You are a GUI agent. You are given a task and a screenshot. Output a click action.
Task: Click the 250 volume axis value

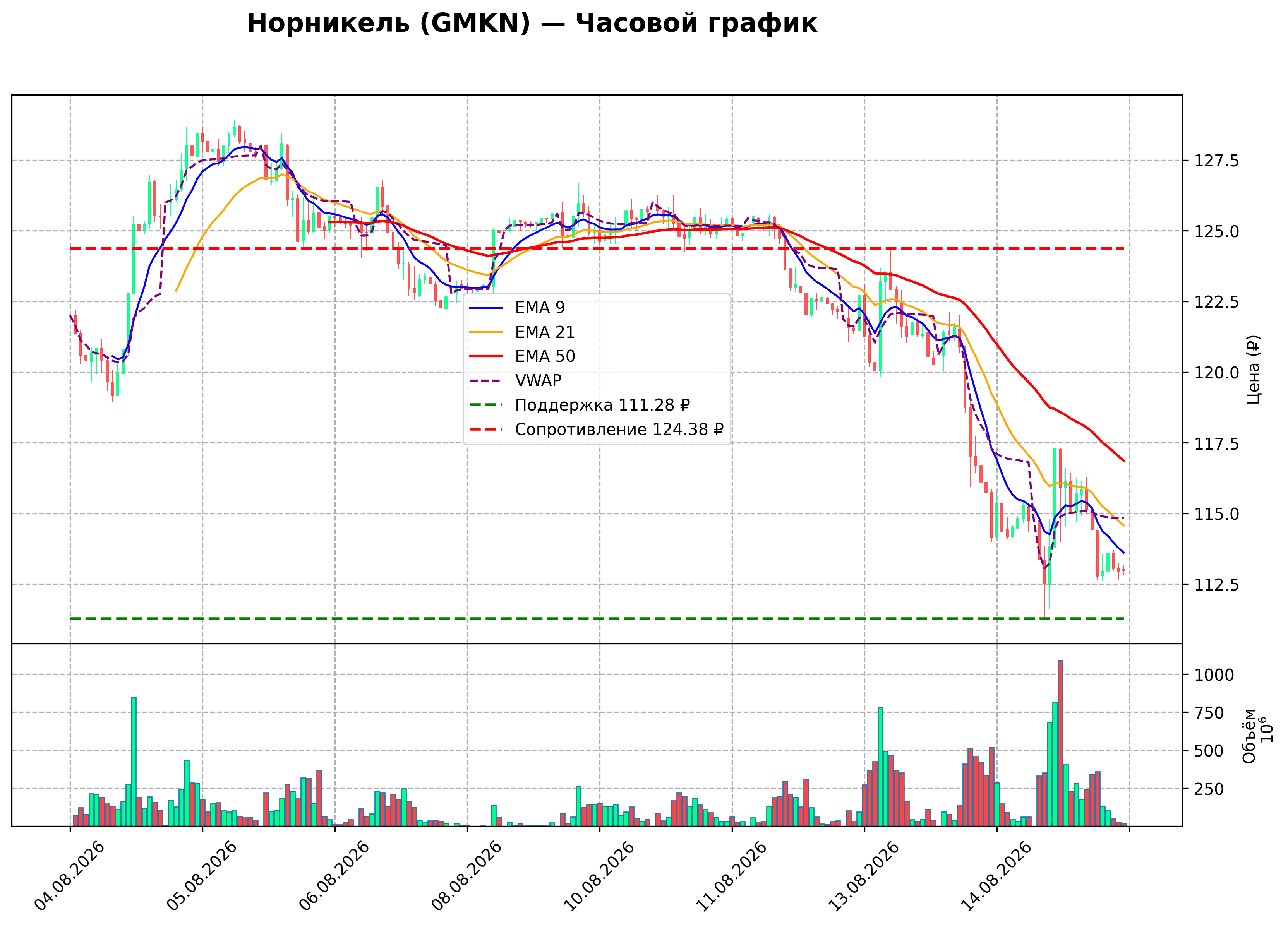[1209, 789]
